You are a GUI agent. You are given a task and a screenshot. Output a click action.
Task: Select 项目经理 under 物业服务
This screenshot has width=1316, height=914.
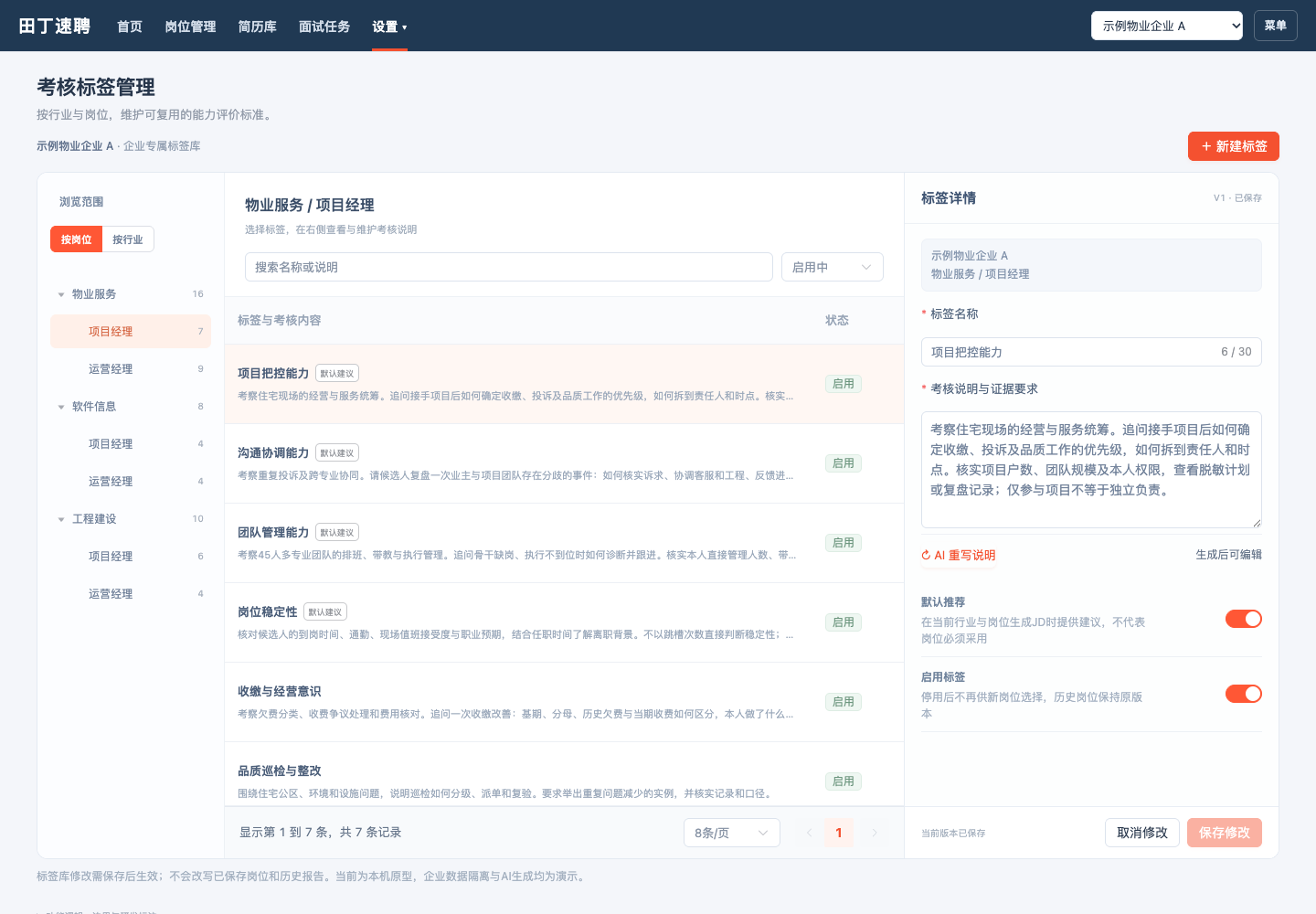[131, 331]
